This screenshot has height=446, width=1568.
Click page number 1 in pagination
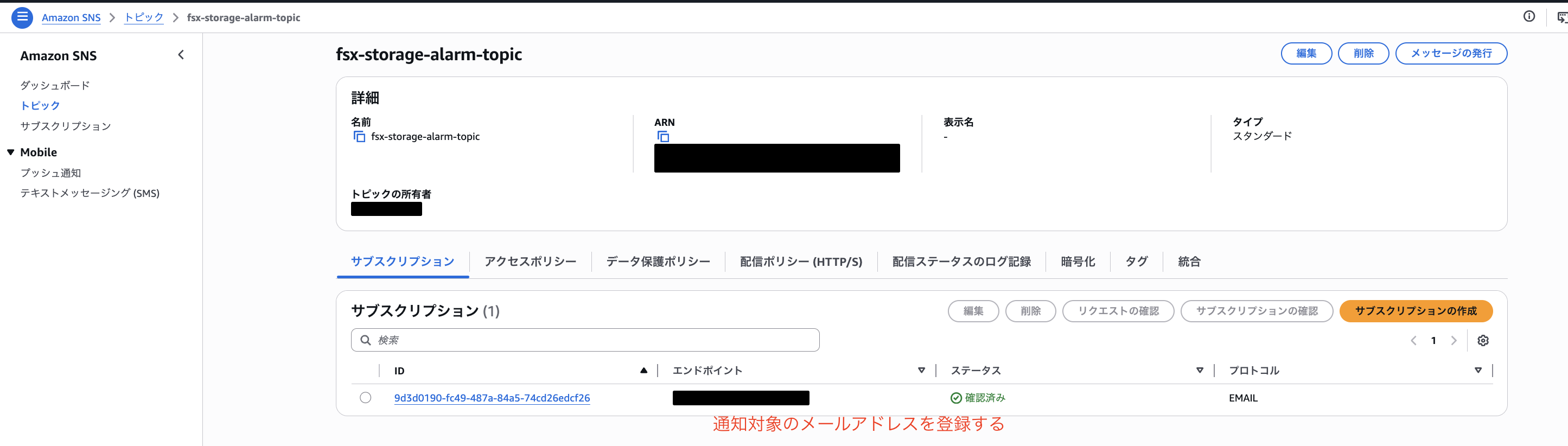click(1433, 341)
